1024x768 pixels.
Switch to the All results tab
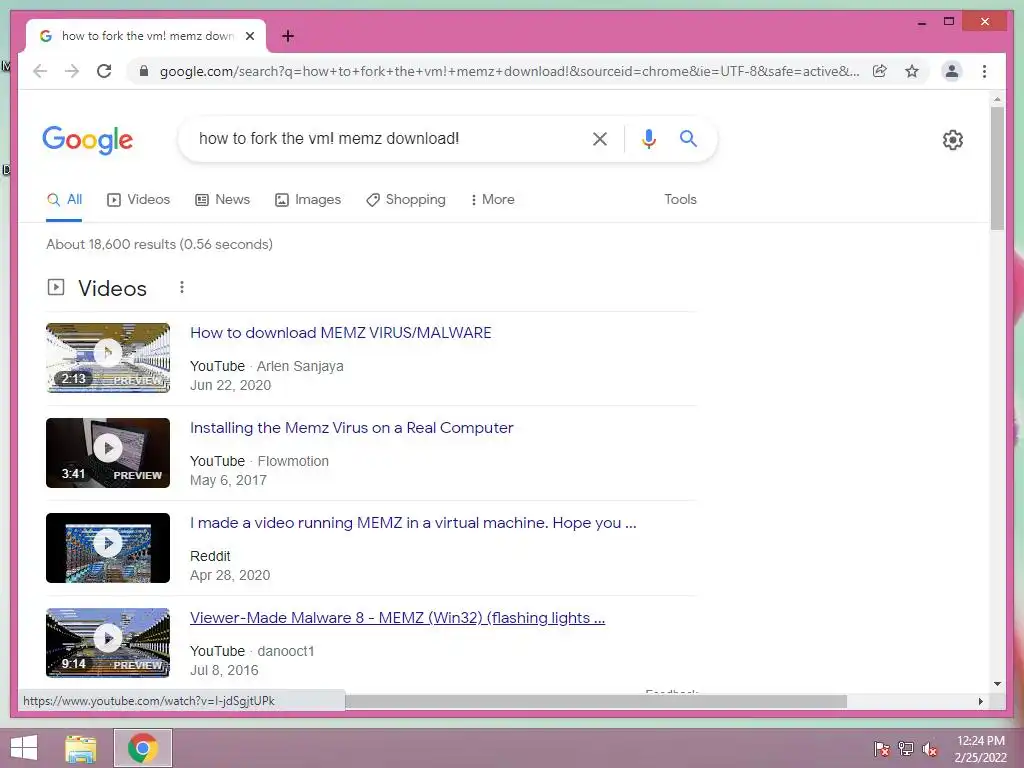click(64, 199)
